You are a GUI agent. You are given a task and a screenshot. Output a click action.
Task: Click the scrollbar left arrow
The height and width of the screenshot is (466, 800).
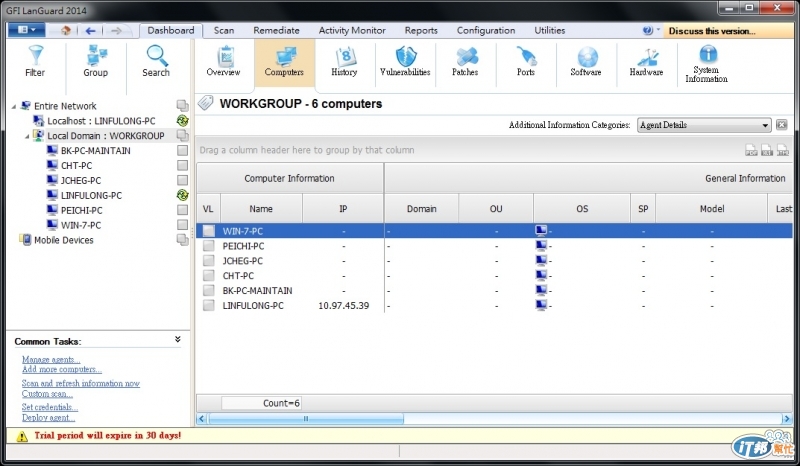pos(202,419)
